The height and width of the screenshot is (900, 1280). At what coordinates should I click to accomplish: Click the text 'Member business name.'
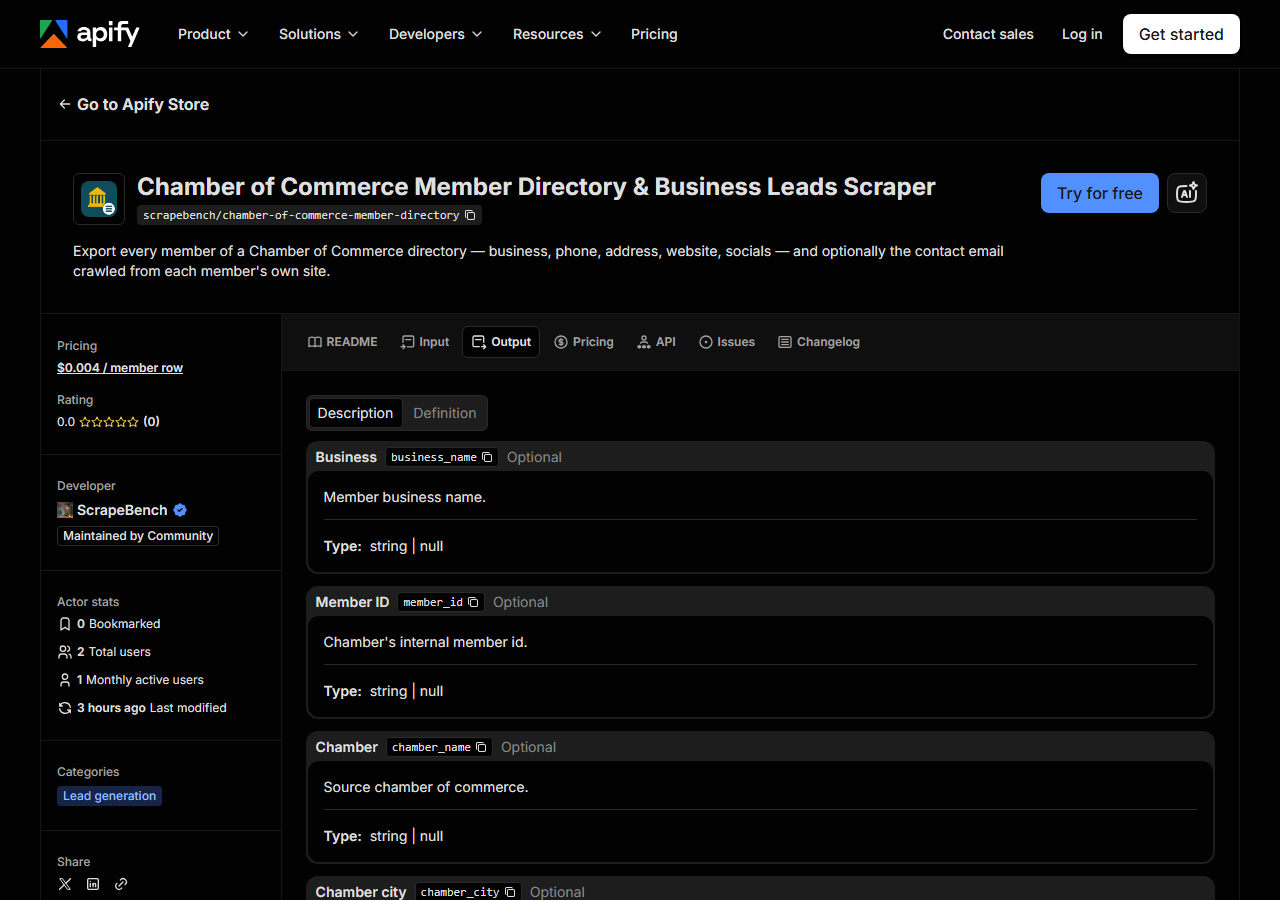(x=405, y=497)
